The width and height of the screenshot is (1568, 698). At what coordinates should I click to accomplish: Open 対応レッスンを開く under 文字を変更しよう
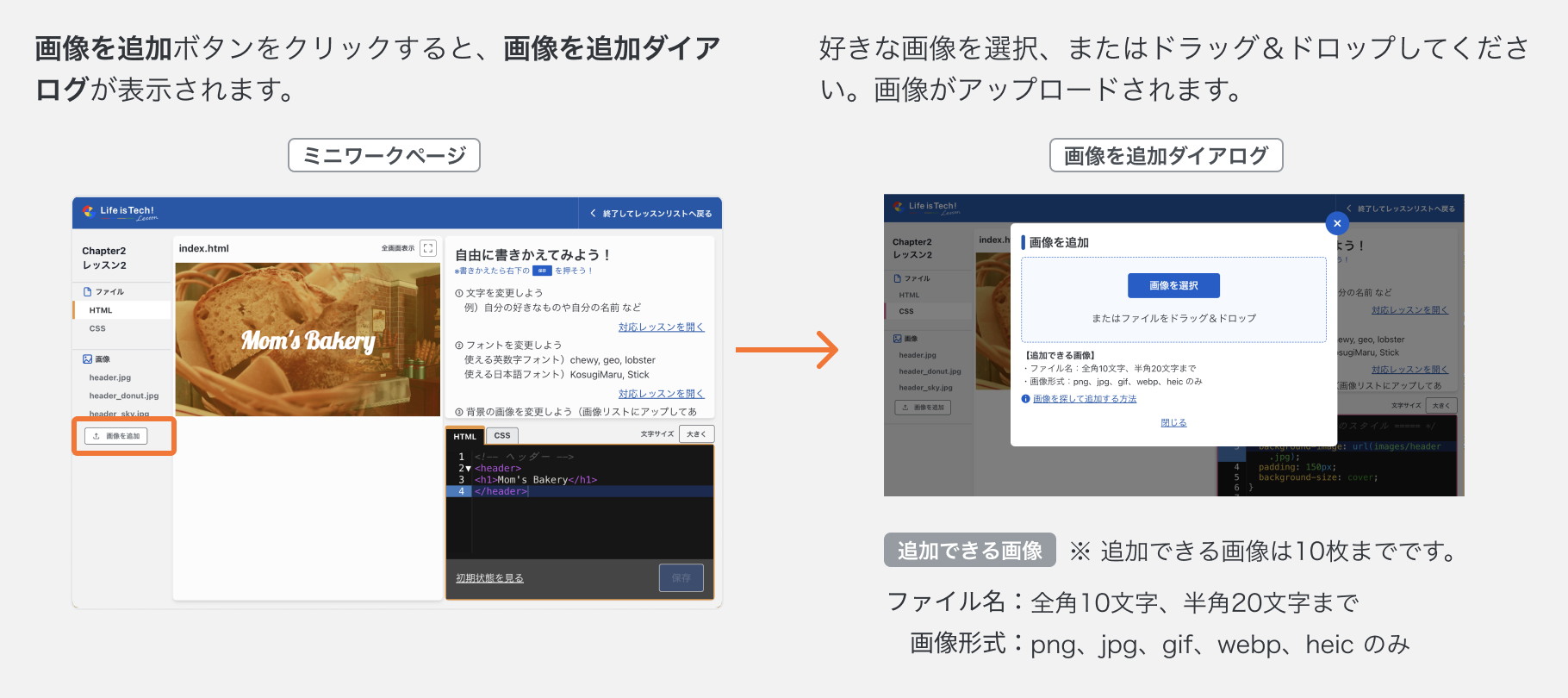point(661,327)
